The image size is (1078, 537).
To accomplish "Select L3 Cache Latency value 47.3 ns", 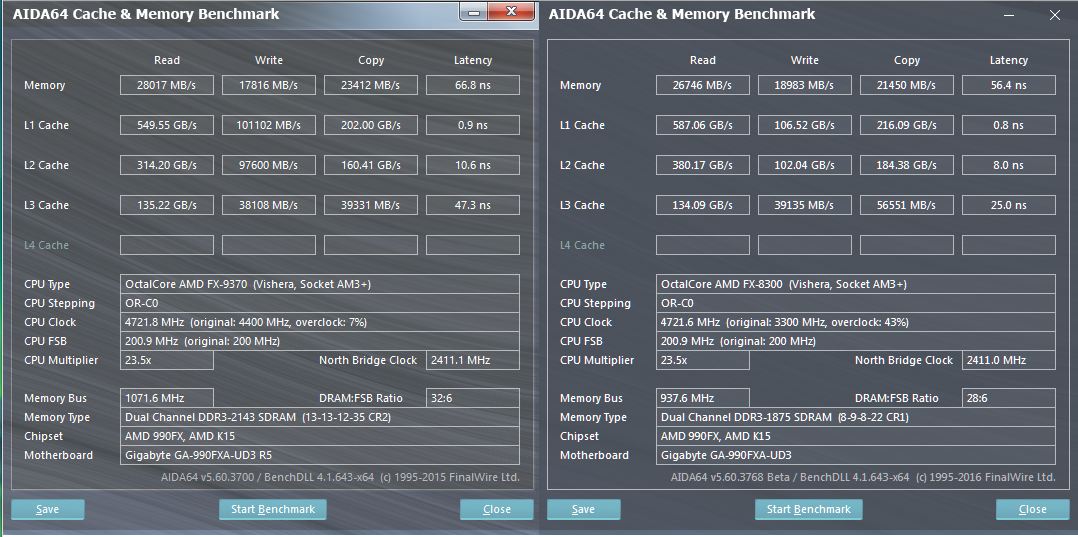I will point(473,205).
